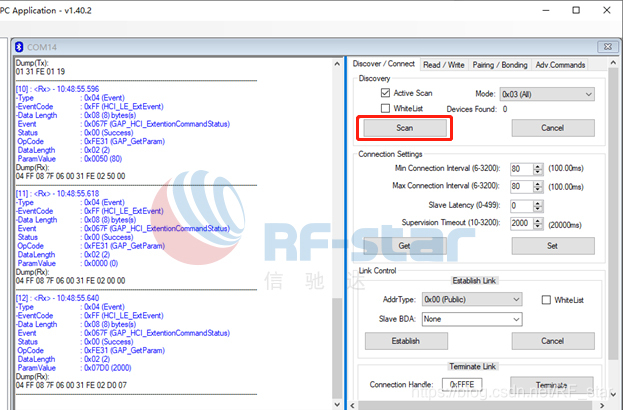Click hex dump ending 02 50 00
623x410 pixels.
point(70,176)
